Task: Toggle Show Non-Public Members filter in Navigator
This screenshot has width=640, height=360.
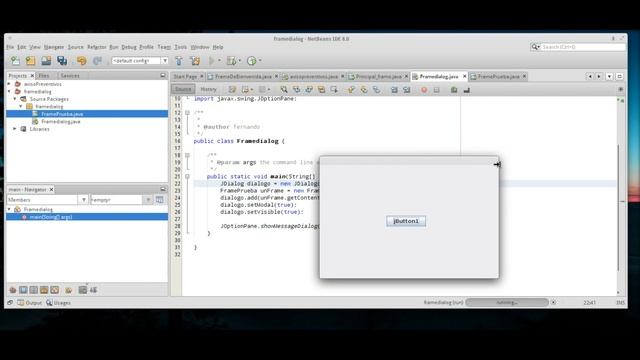Action: 44,290
